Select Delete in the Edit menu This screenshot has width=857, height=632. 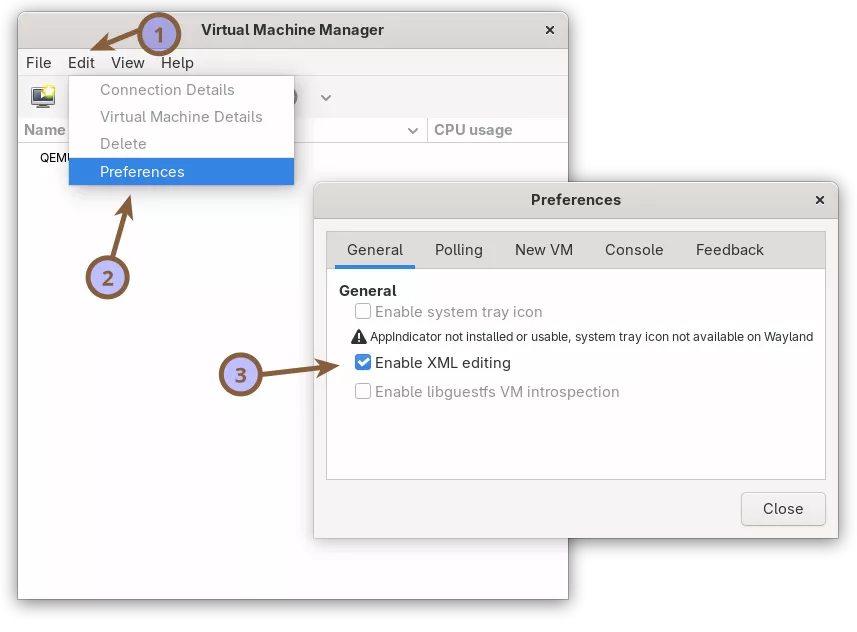[x=123, y=143]
